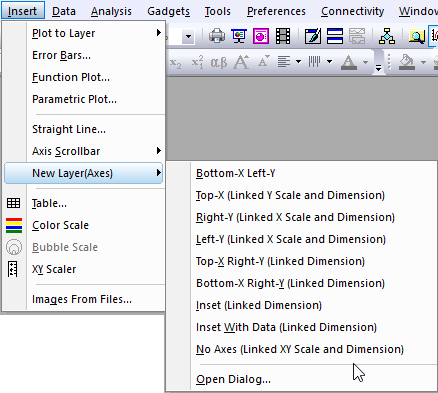This screenshot has height=393, width=438.
Task: Open the fill color dropdown arrow
Action: tap(423, 62)
